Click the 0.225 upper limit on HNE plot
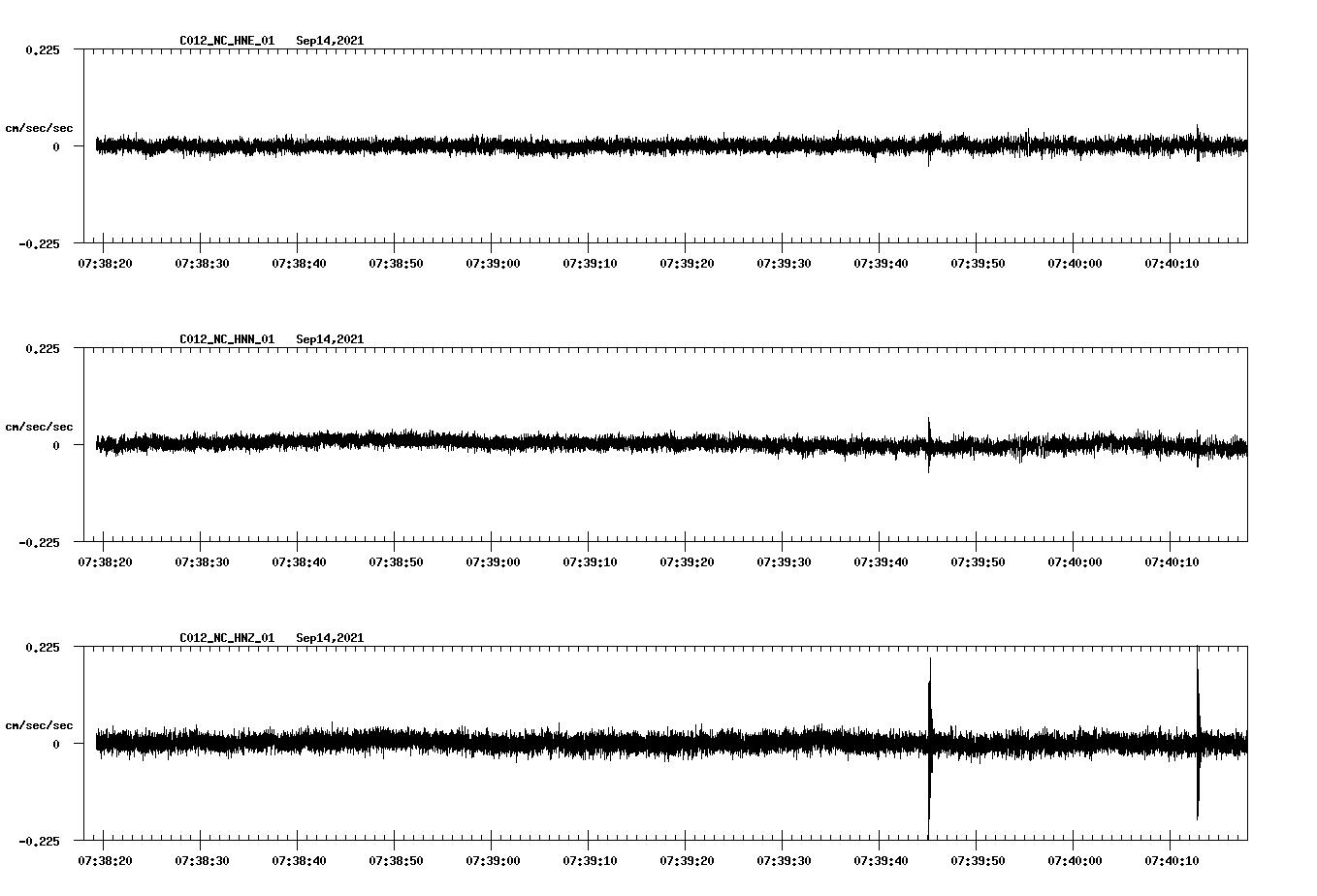 [x=42, y=50]
